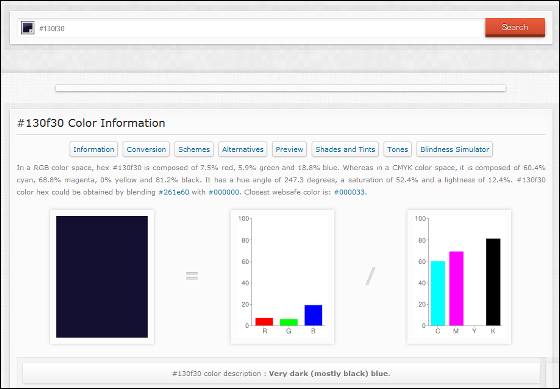This screenshot has width=560, height=389.
Task: Open the Blindness Simulator tab
Action: tap(455, 149)
